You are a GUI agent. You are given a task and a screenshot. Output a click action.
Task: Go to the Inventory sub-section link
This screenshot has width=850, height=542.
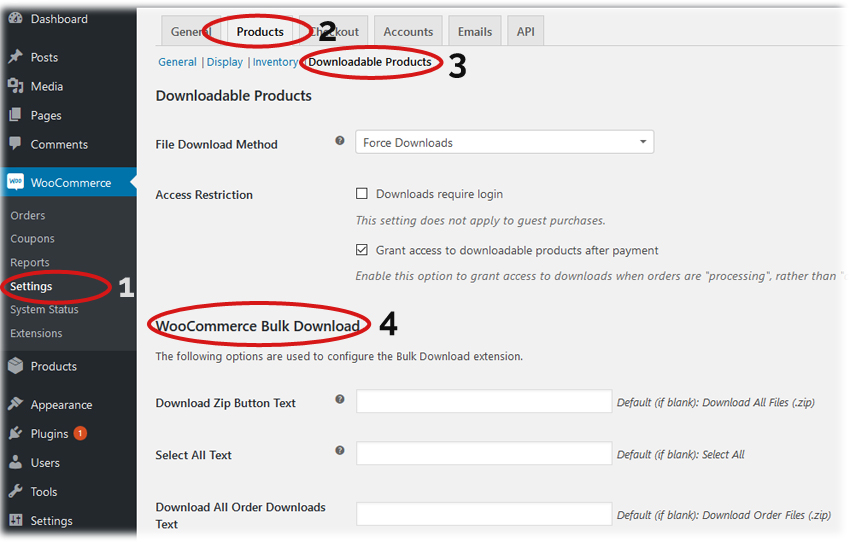click(275, 62)
